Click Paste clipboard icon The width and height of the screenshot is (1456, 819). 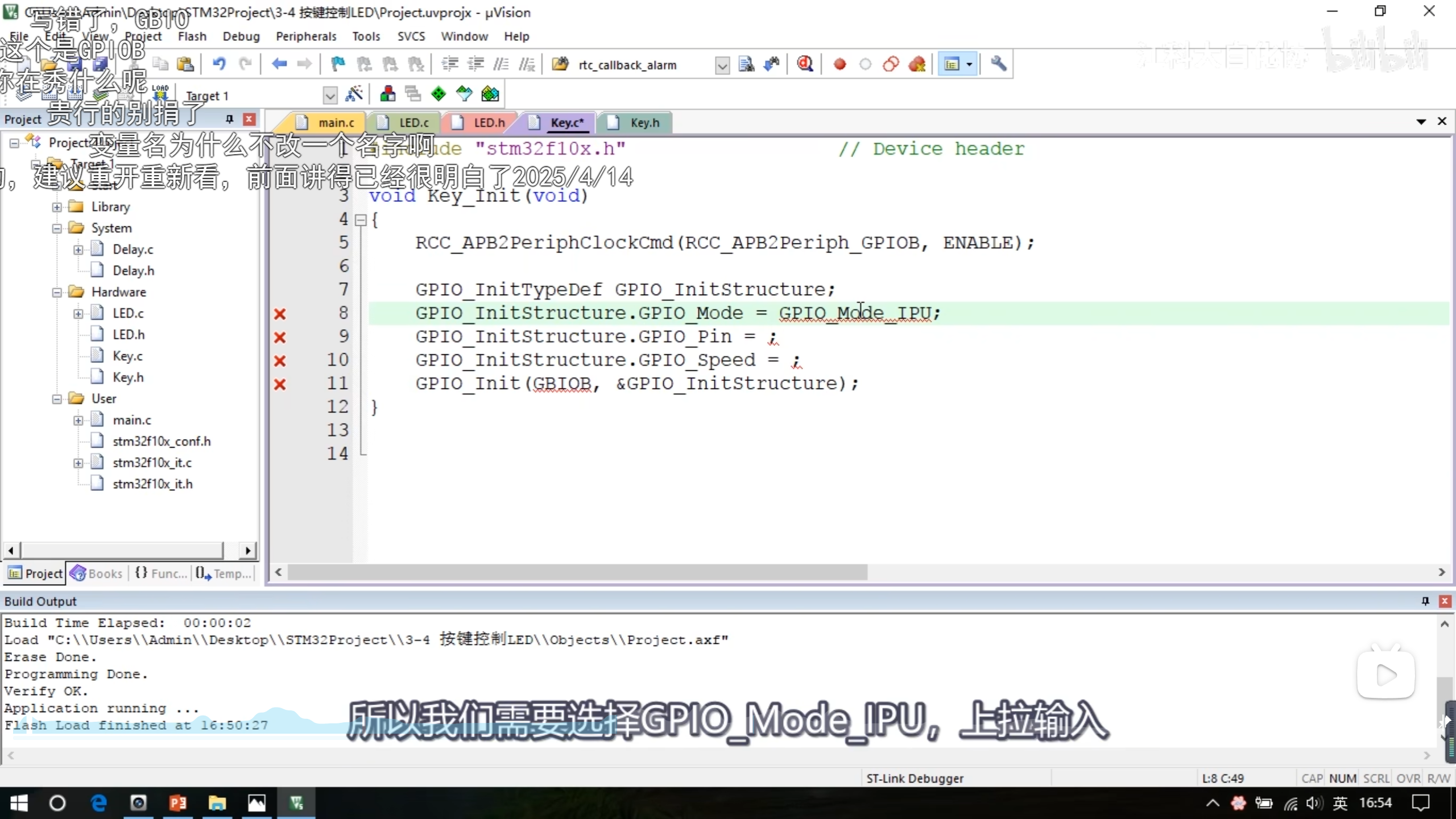click(x=185, y=64)
